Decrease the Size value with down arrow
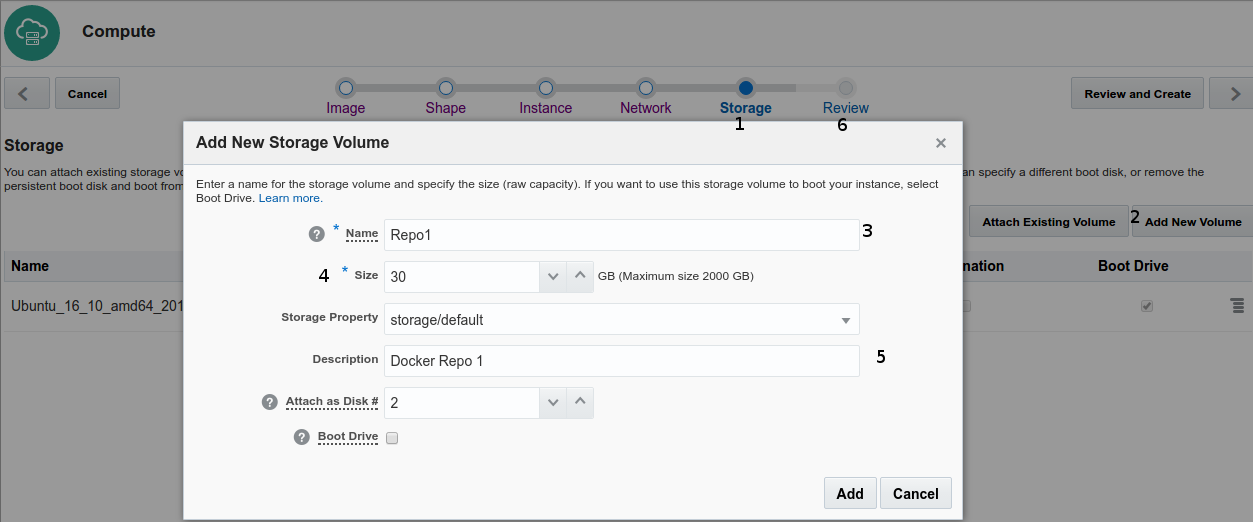This screenshot has height=522, width=1253. (x=553, y=277)
